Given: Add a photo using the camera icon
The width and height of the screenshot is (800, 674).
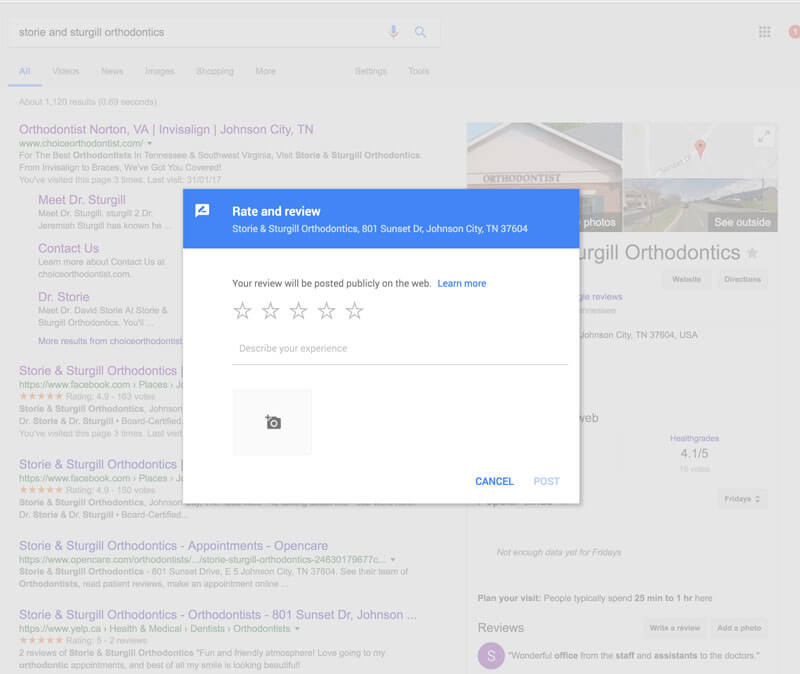Looking at the screenshot, I should [272, 422].
